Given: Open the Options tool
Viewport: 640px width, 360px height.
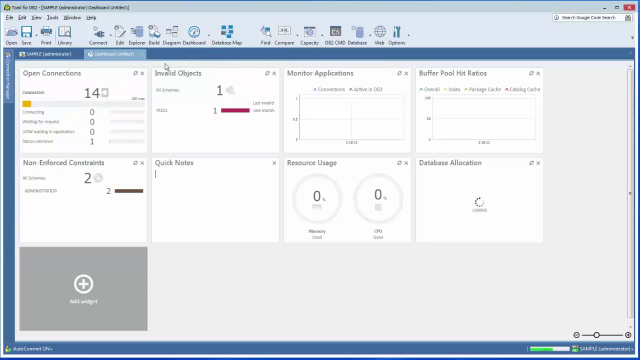Looking at the screenshot, I should pyautogui.click(x=397, y=35).
